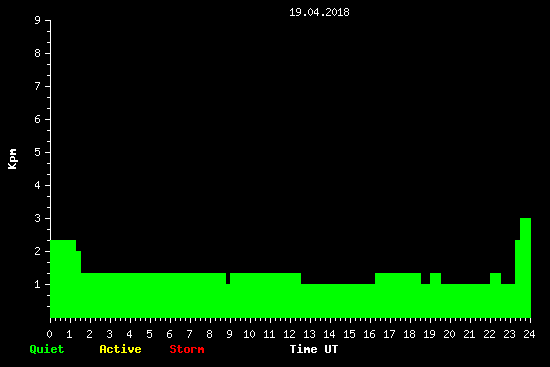Click the Kp value 3 axis label

(x=38, y=218)
